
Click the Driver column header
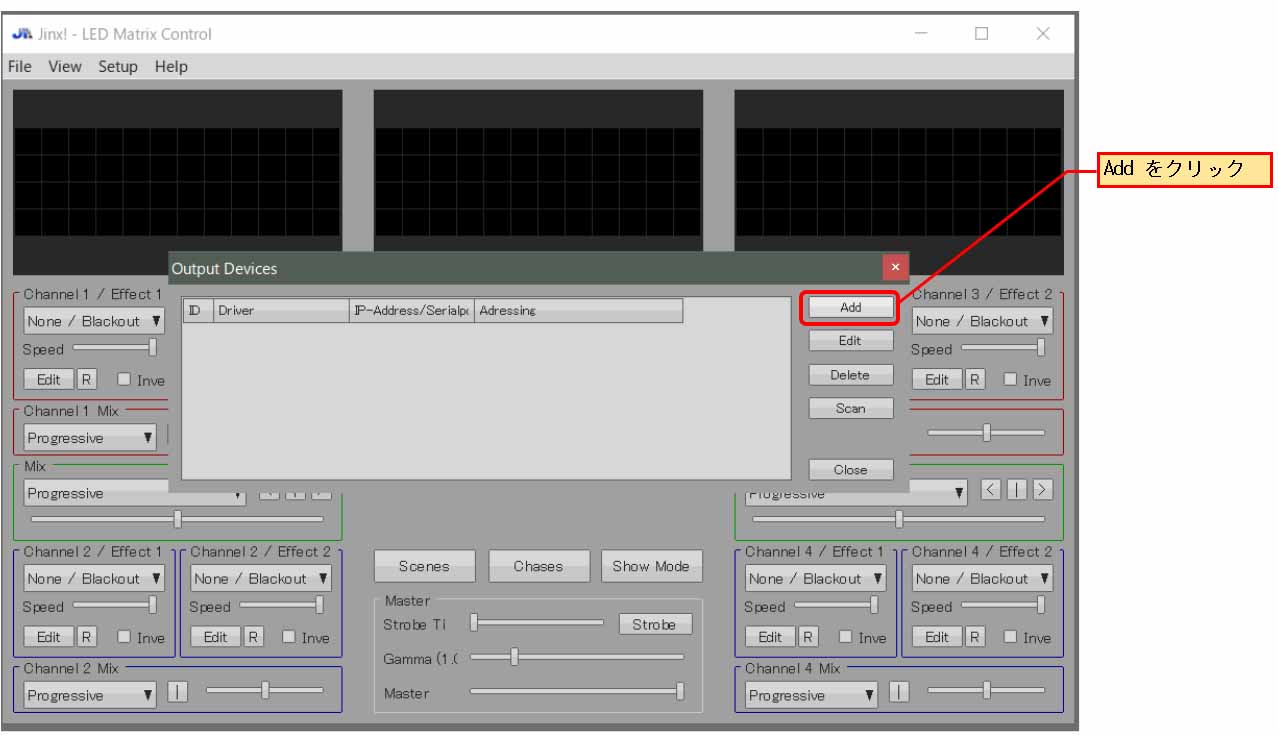coord(280,311)
